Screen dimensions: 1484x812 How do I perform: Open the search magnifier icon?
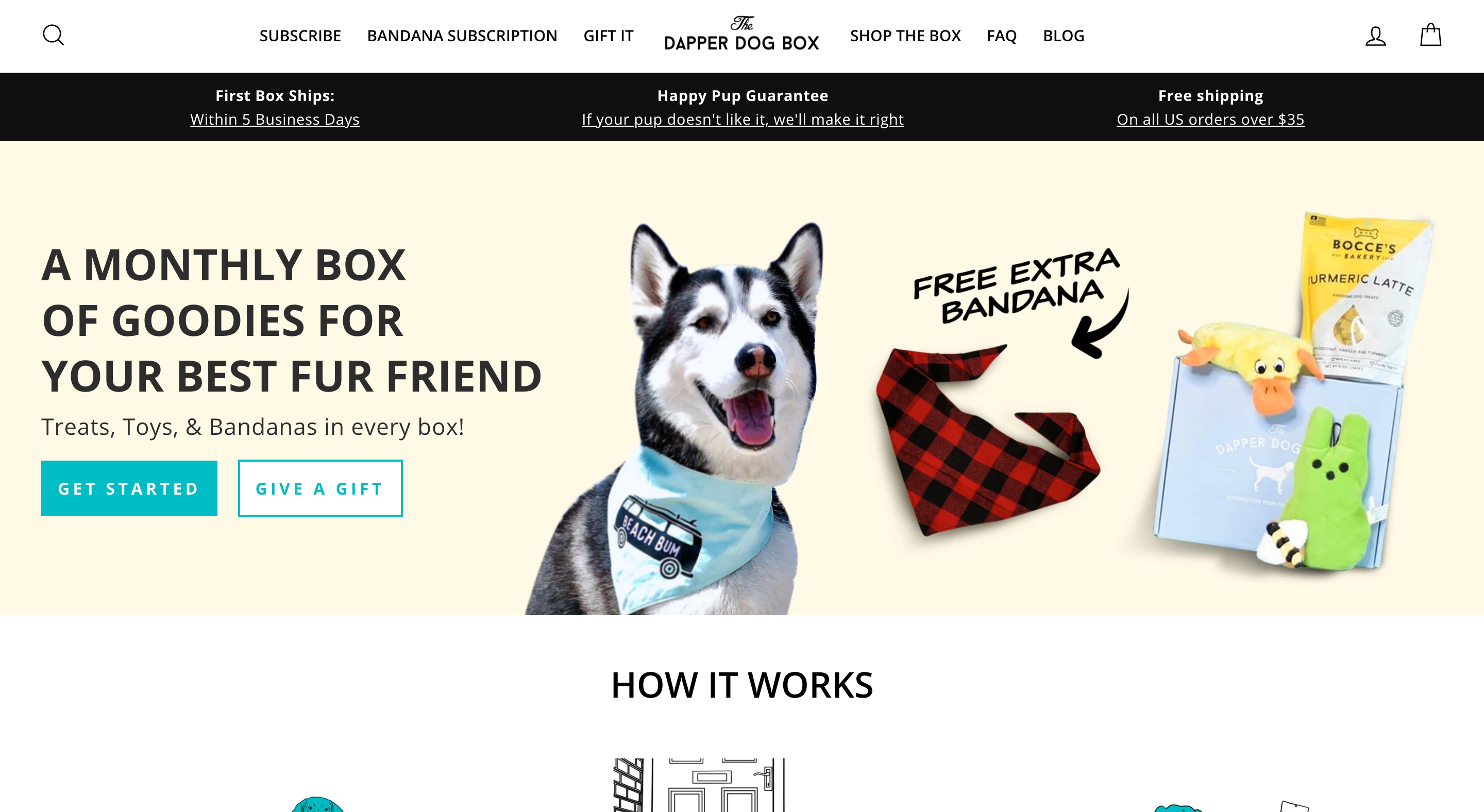[53, 35]
